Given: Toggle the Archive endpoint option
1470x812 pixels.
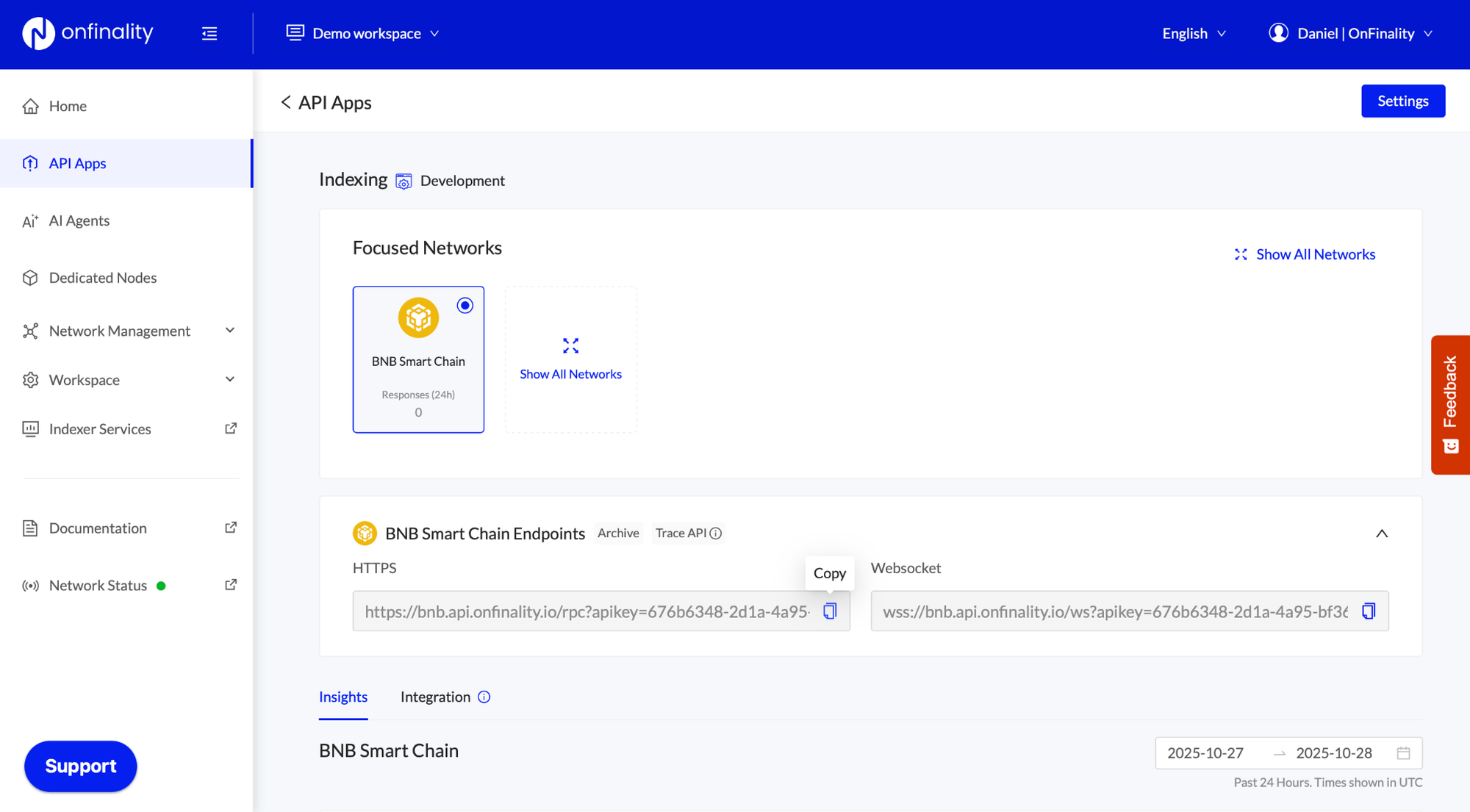Looking at the screenshot, I should tap(618, 533).
